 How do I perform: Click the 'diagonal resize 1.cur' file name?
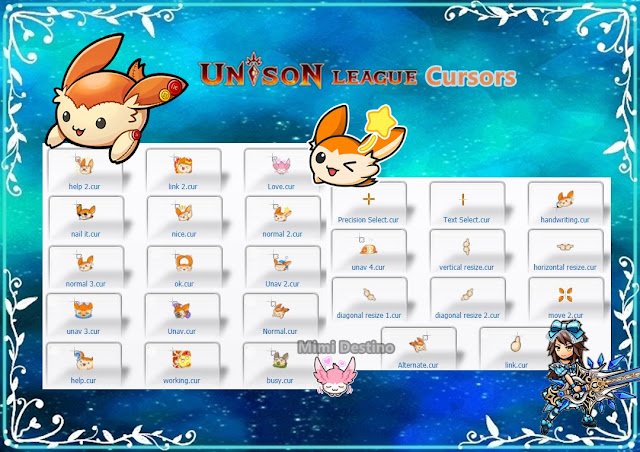click(x=369, y=315)
